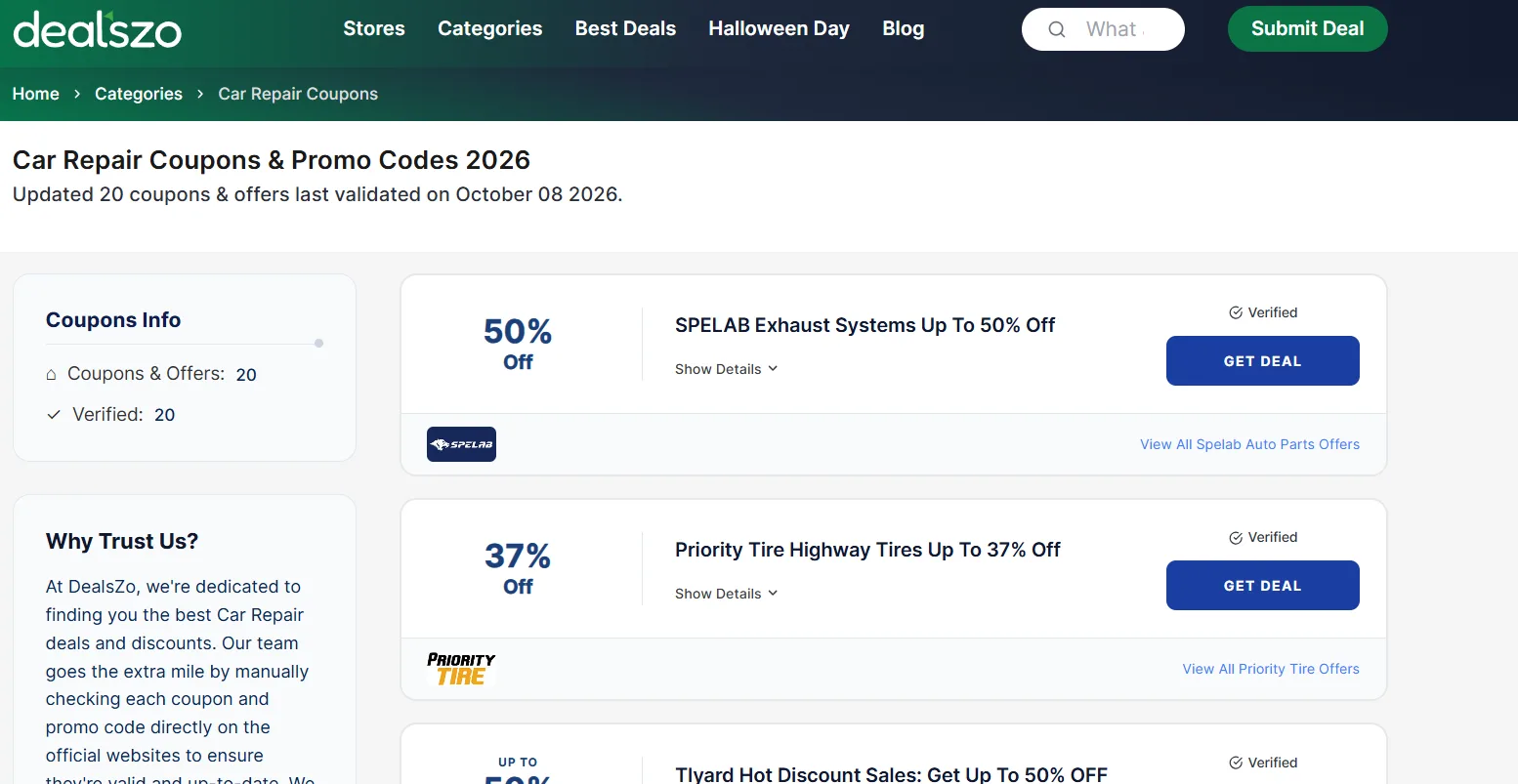Open the SPELAB store logo
Image resolution: width=1518 pixels, height=784 pixels.
coord(461,444)
